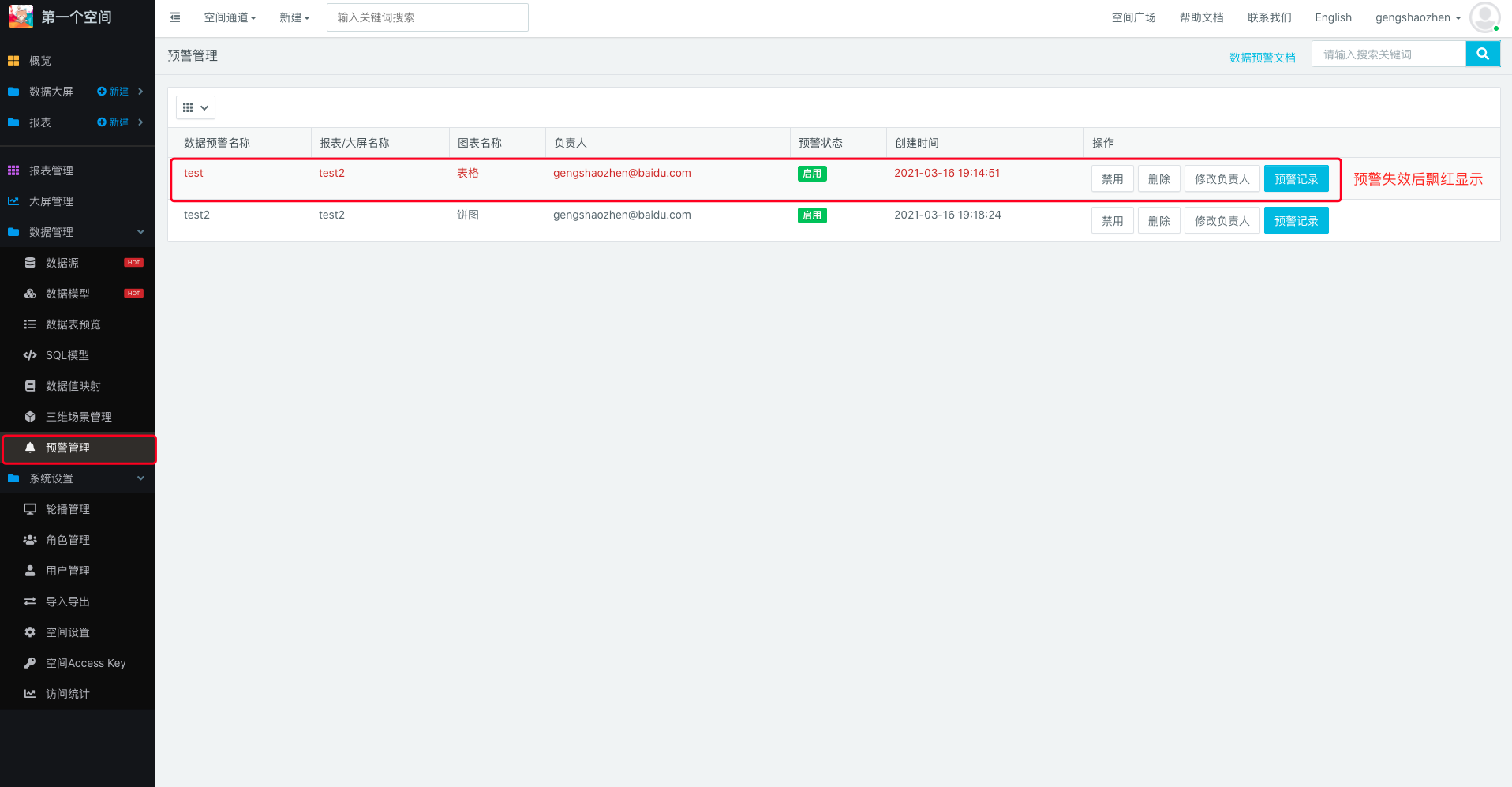Click the 饼图 chart name cell
The image size is (1512, 787).
coord(468,215)
